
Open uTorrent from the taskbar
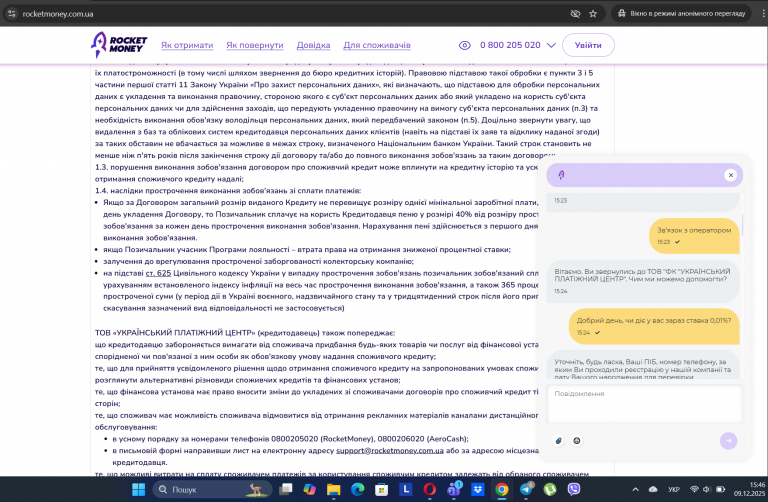point(550,489)
